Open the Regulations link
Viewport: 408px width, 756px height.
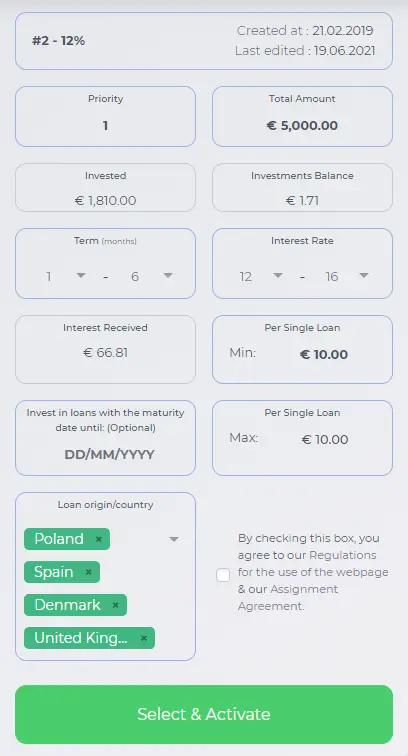click(342, 555)
